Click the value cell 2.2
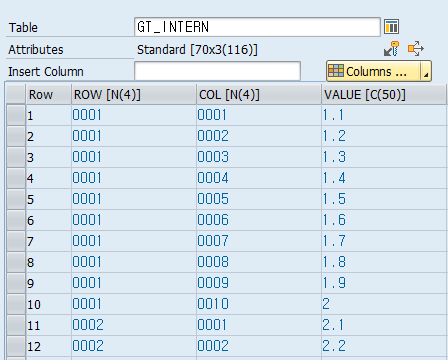This screenshot has width=448, height=360. coord(385,346)
